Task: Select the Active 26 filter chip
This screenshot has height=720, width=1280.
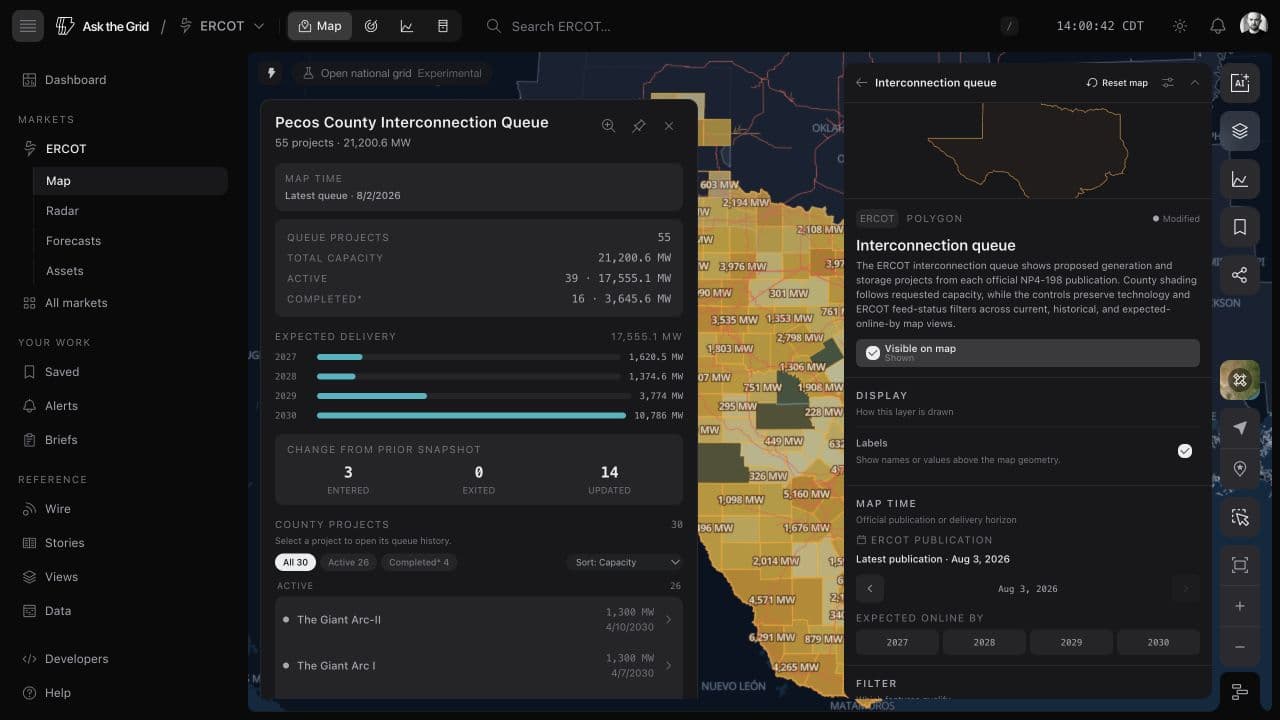Action: [x=348, y=562]
